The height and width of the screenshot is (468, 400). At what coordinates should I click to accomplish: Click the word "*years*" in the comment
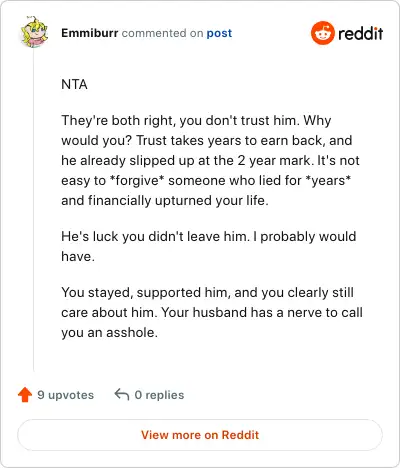(328, 180)
